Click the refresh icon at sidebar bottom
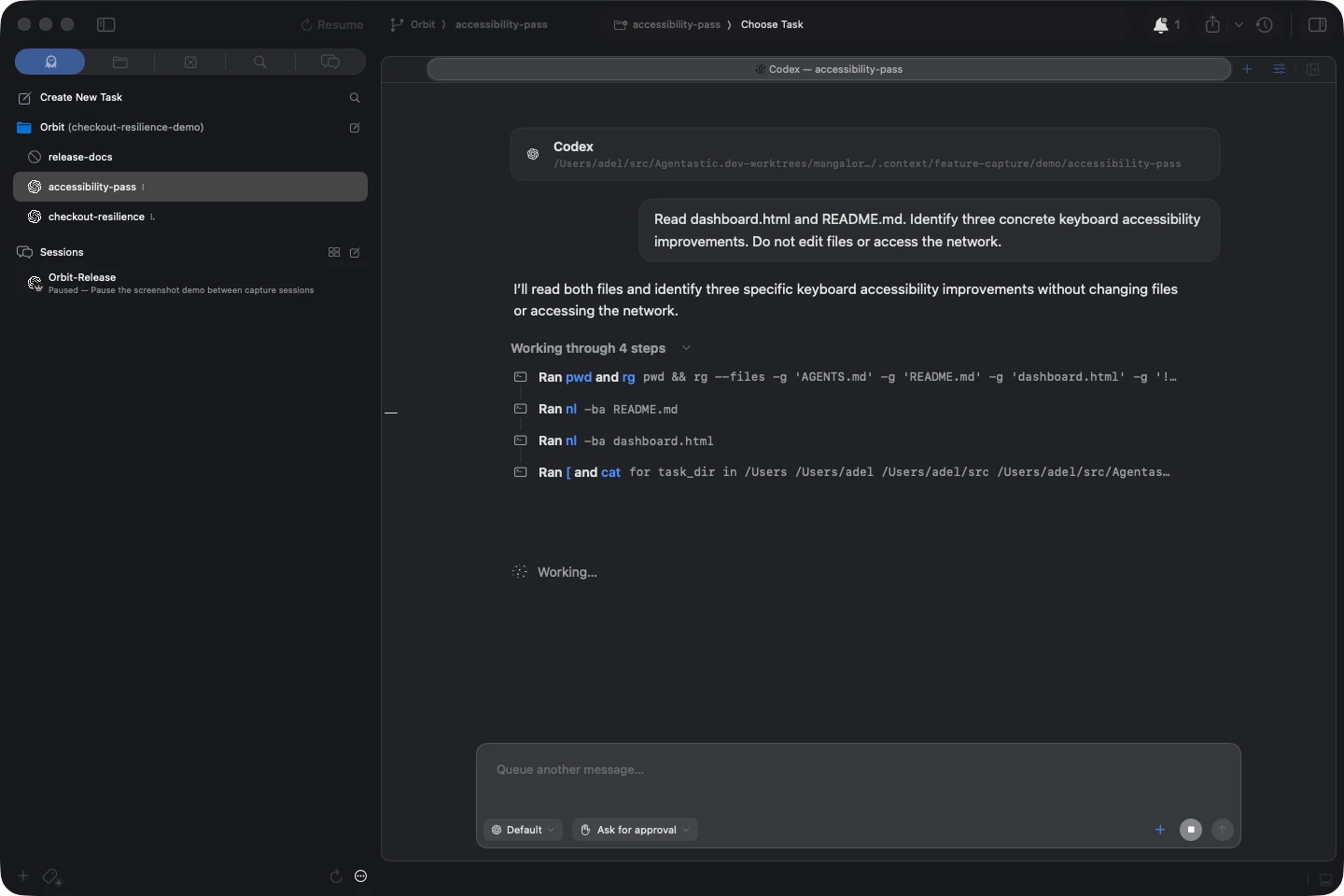 pyautogui.click(x=336, y=876)
